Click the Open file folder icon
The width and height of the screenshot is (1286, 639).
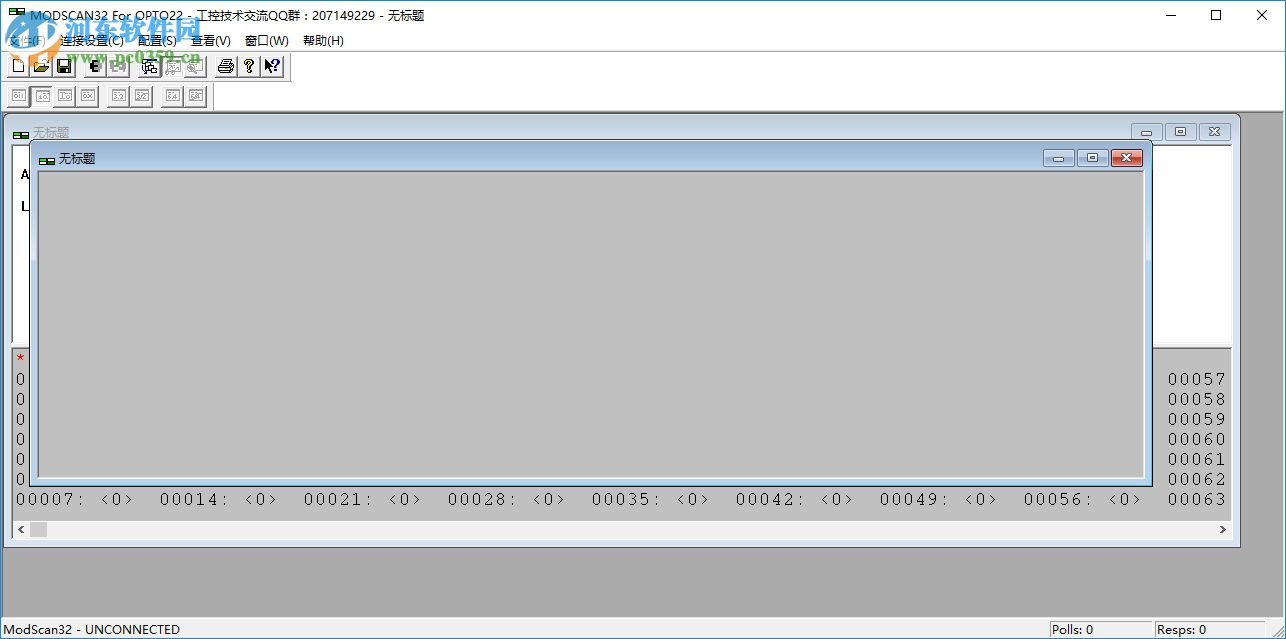click(x=41, y=66)
